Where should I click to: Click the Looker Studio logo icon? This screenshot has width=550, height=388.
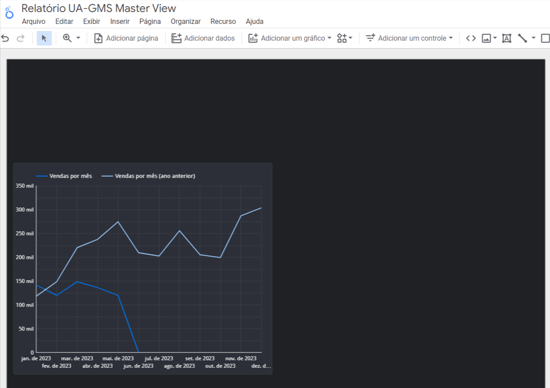[9, 13]
